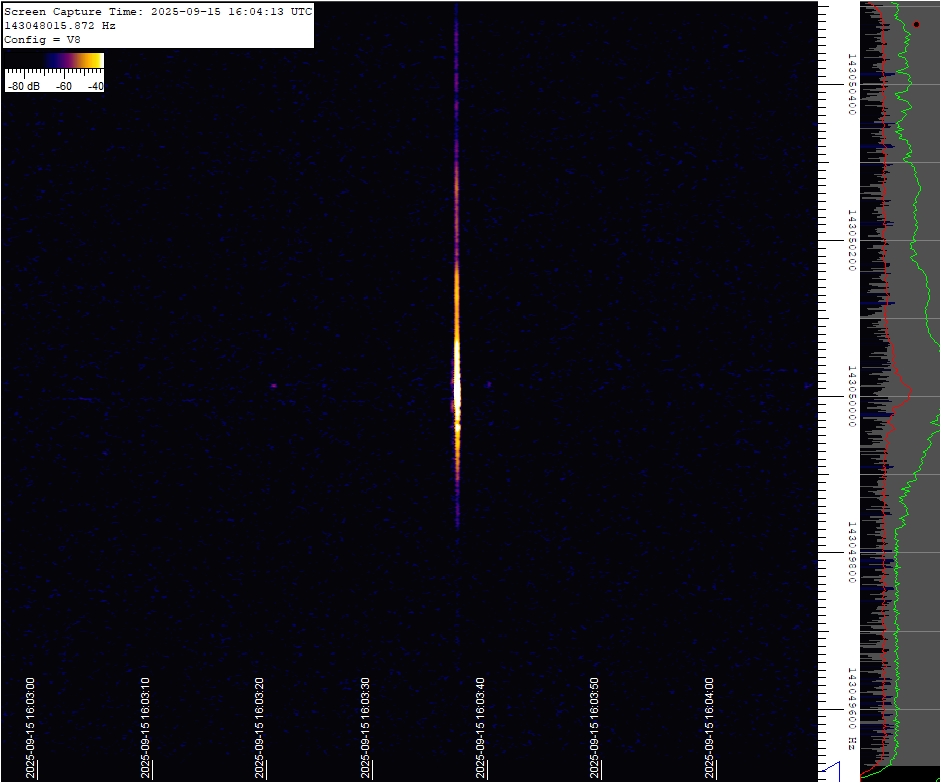The image size is (941, 783).
Task: Click the 143050000 frequency axis label
Action: pos(851,396)
